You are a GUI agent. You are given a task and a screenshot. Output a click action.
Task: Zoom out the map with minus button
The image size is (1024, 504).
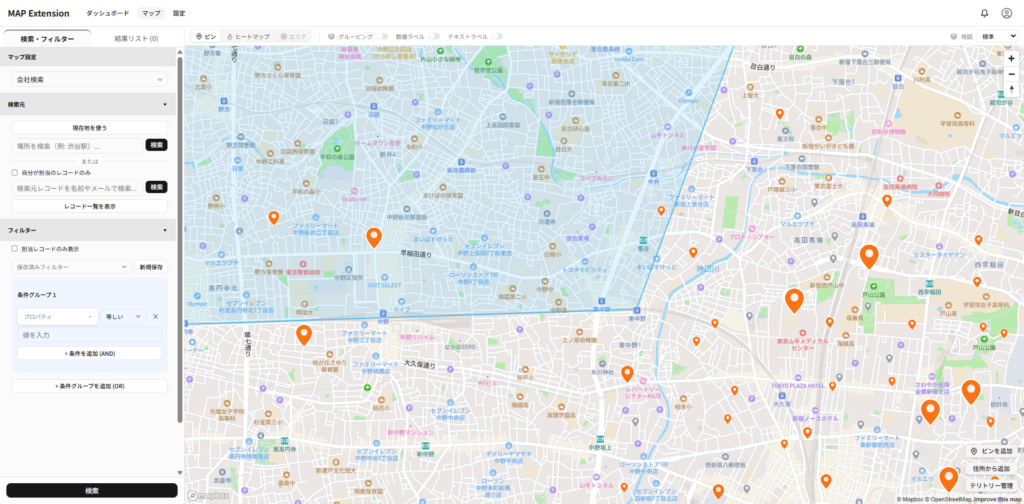pos(1012,74)
